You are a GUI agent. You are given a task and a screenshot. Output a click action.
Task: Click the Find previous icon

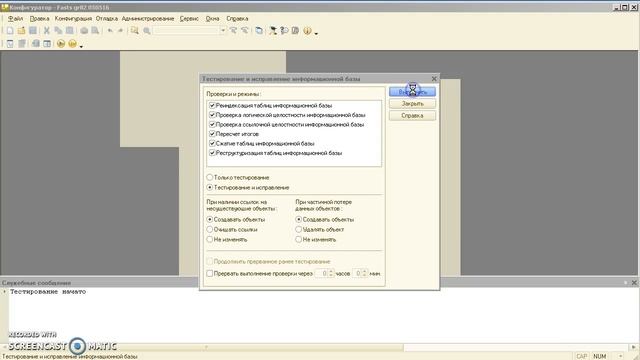pyautogui.click(x=233, y=31)
